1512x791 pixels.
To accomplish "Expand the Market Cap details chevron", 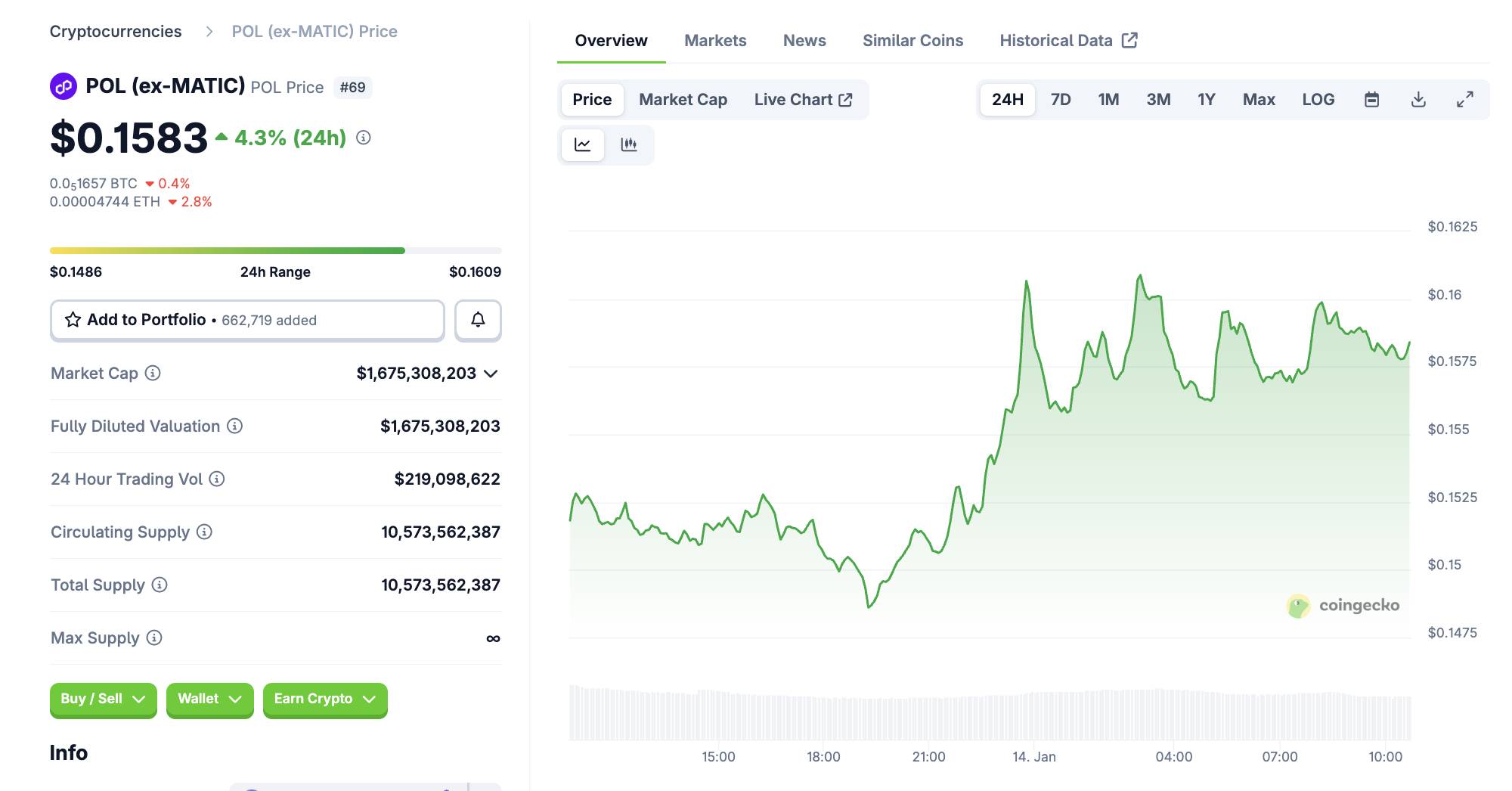I will (x=491, y=373).
